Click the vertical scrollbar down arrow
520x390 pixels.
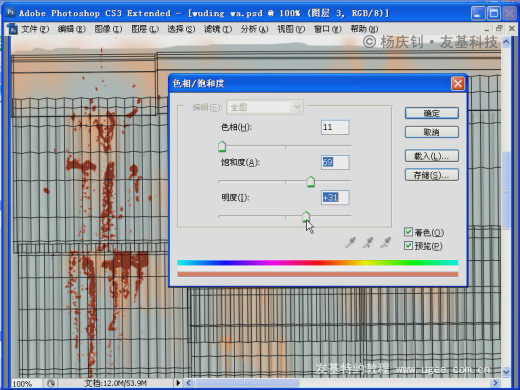506,372
